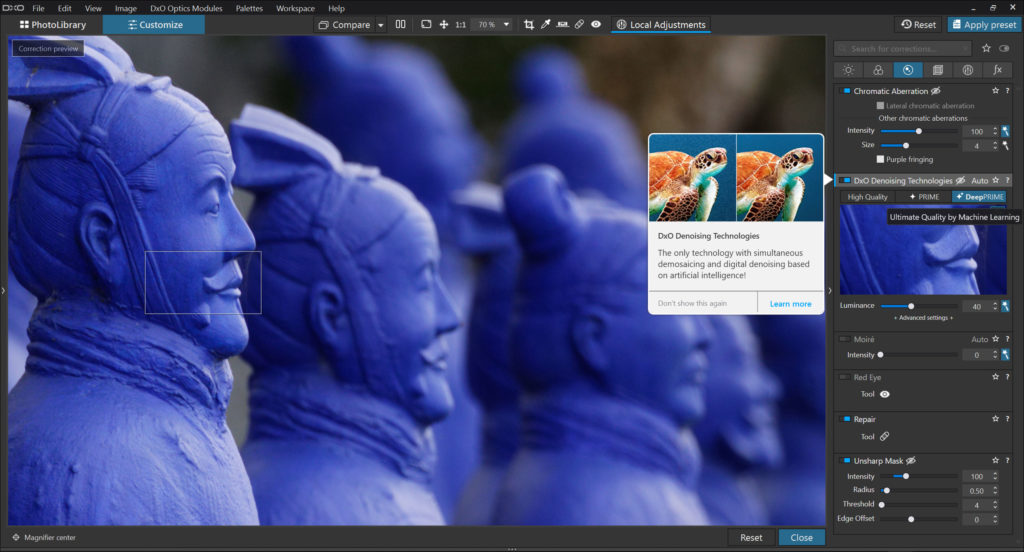The width and height of the screenshot is (1024, 552).
Task: Activate the Horizon leveling tool
Action: pyautogui.click(x=562, y=24)
